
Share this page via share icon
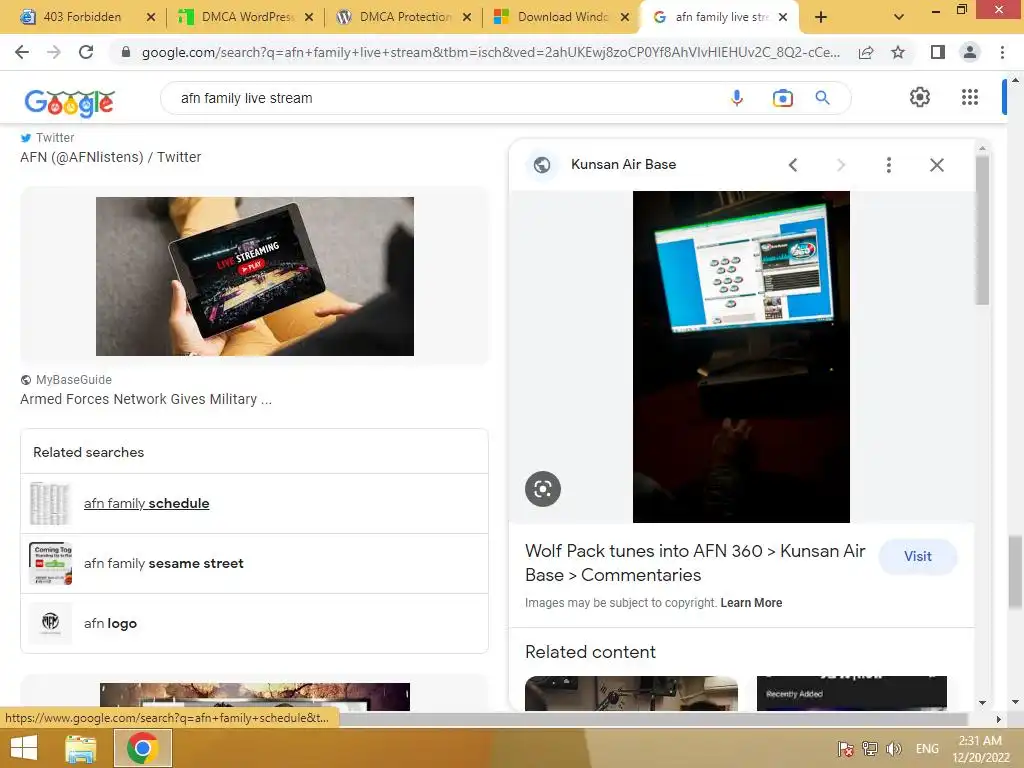pyautogui.click(x=866, y=52)
